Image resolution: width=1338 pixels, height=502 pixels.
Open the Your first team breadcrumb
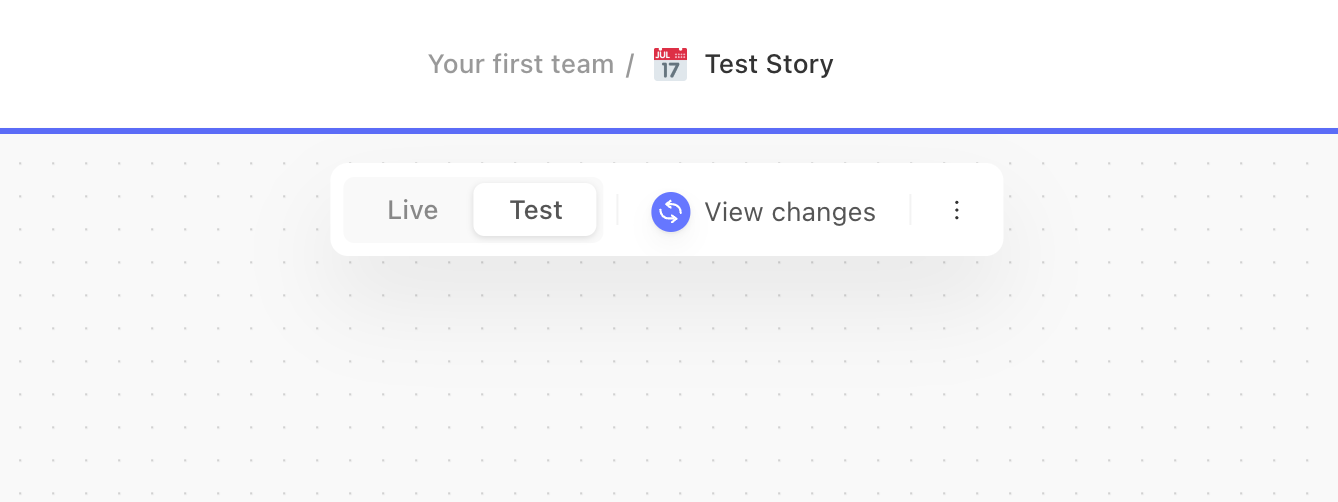click(521, 64)
